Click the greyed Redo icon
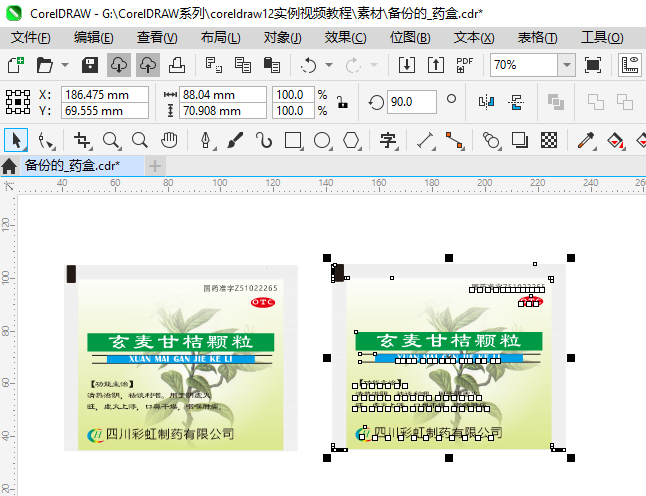This screenshot has width=646, height=496. point(353,65)
